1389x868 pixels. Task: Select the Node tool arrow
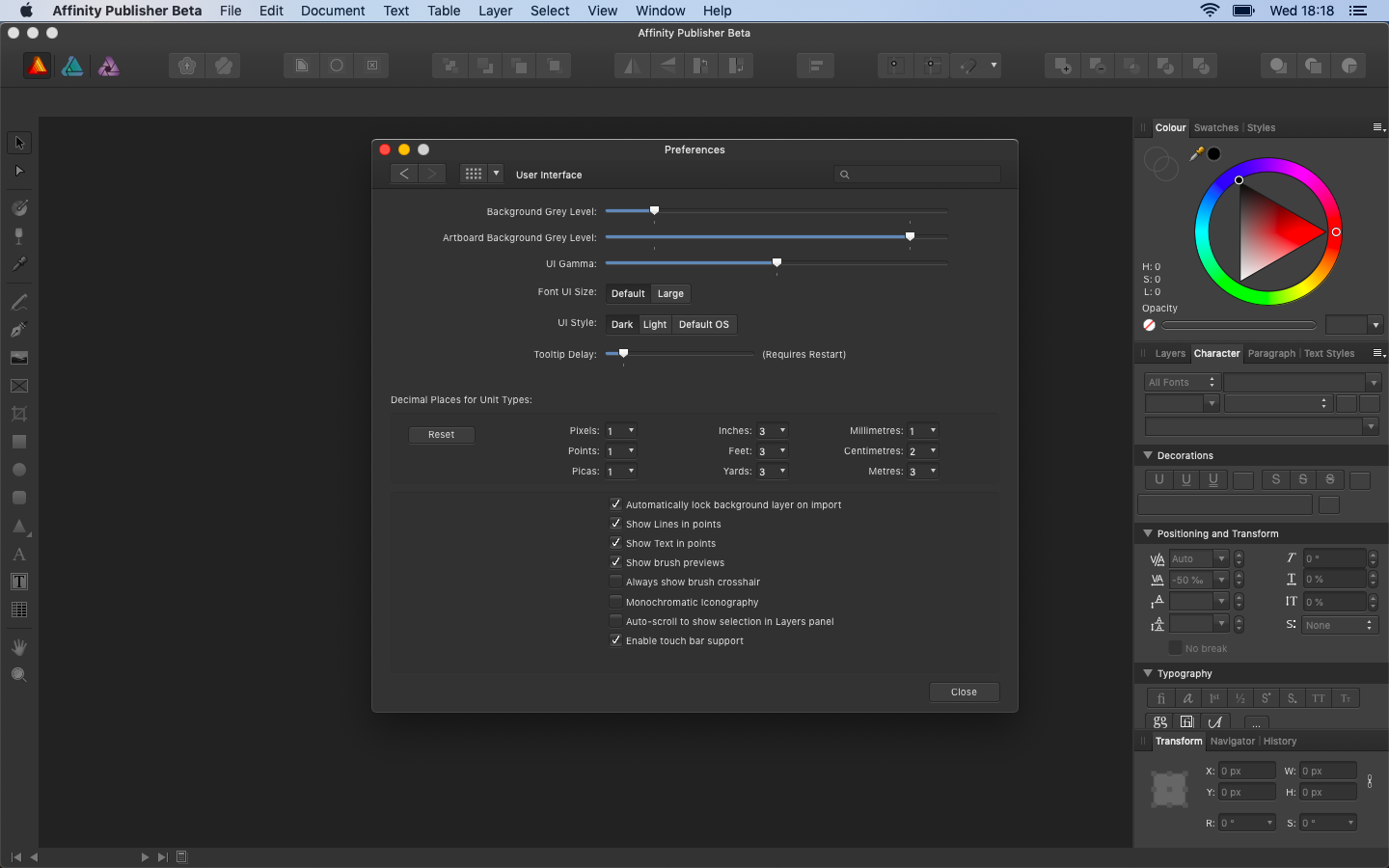(19, 171)
